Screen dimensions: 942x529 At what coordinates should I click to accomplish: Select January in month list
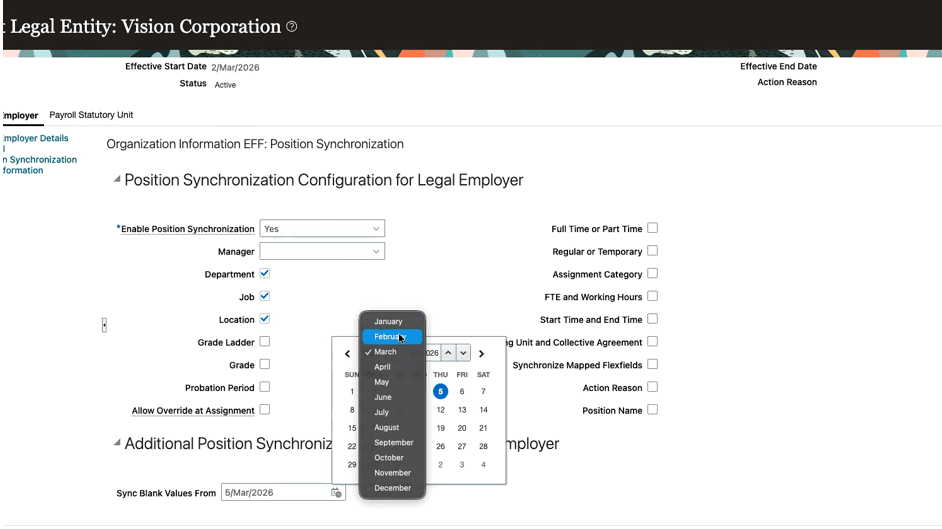(392, 321)
